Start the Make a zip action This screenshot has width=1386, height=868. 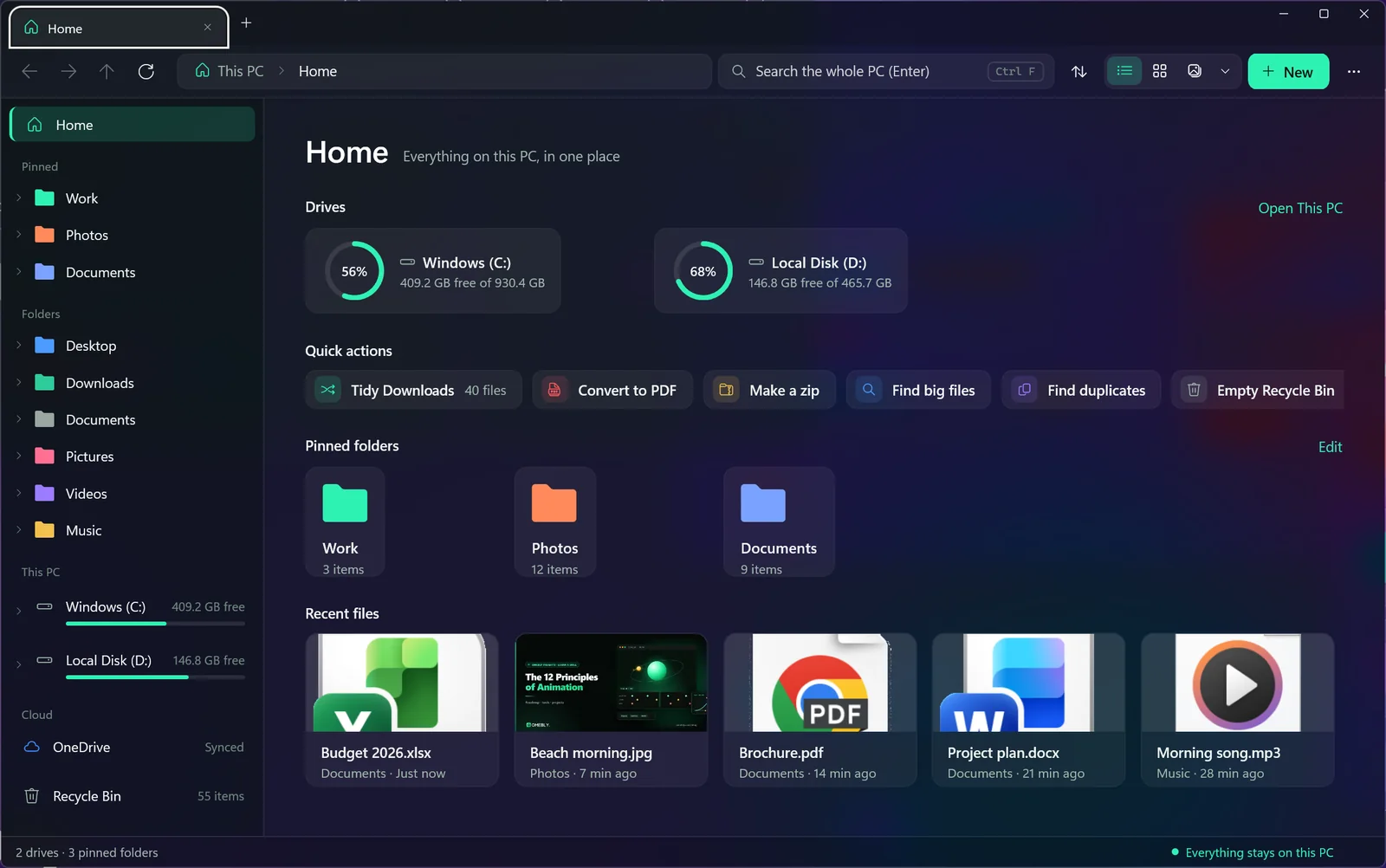(769, 390)
